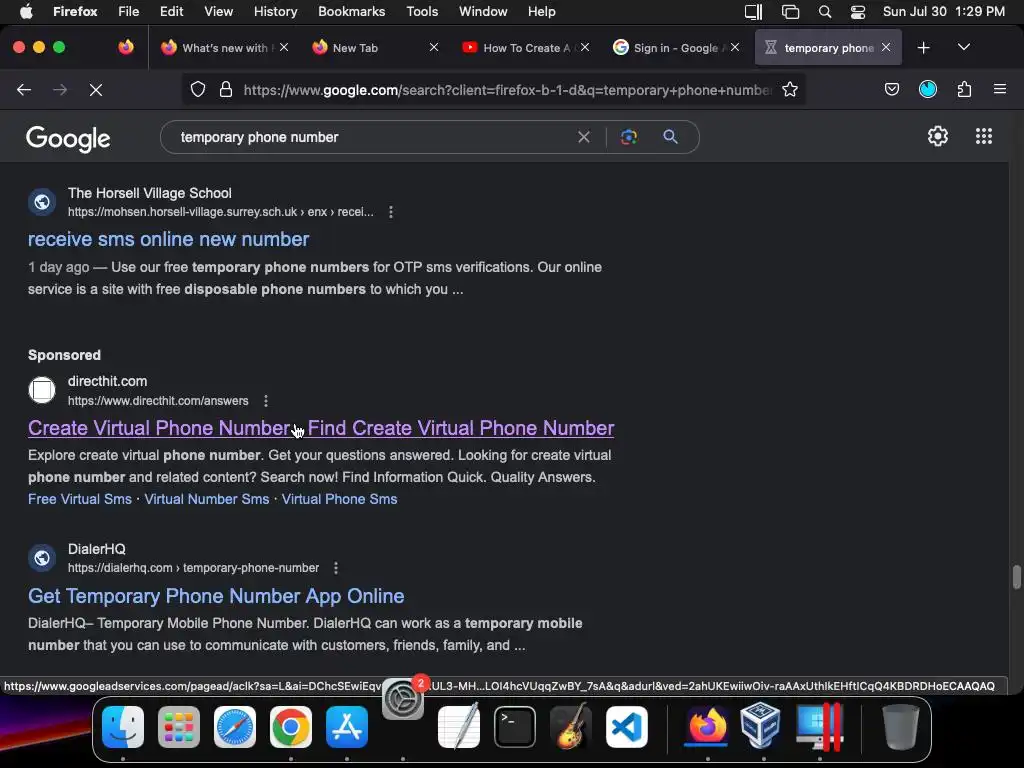Open System Settings in the dock

tap(403, 699)
